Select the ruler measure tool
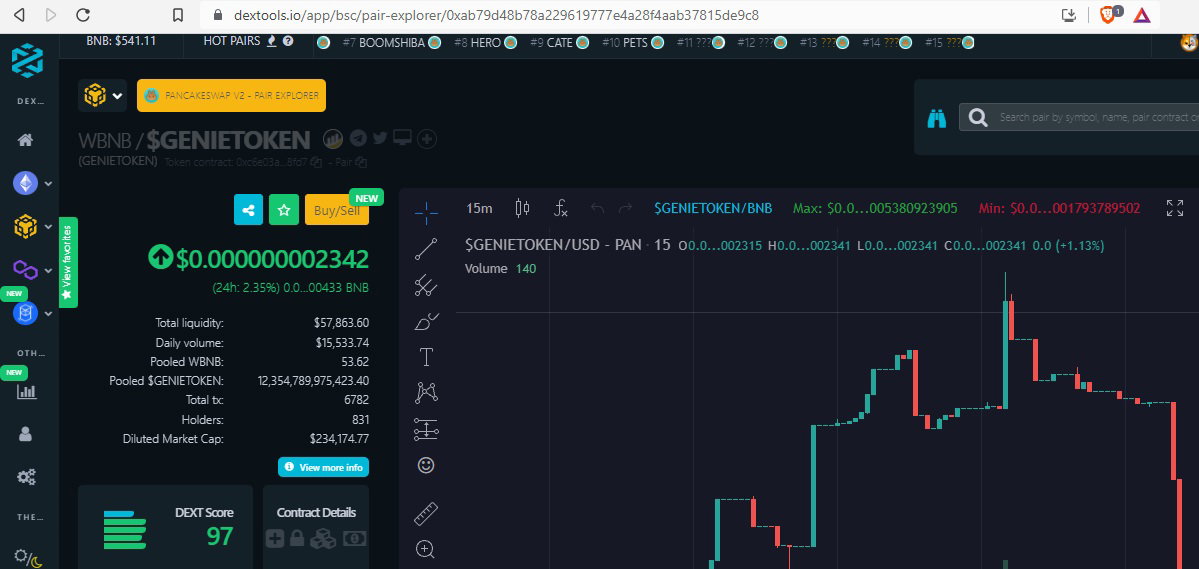The image size is (1199, 569). point(426,514)
